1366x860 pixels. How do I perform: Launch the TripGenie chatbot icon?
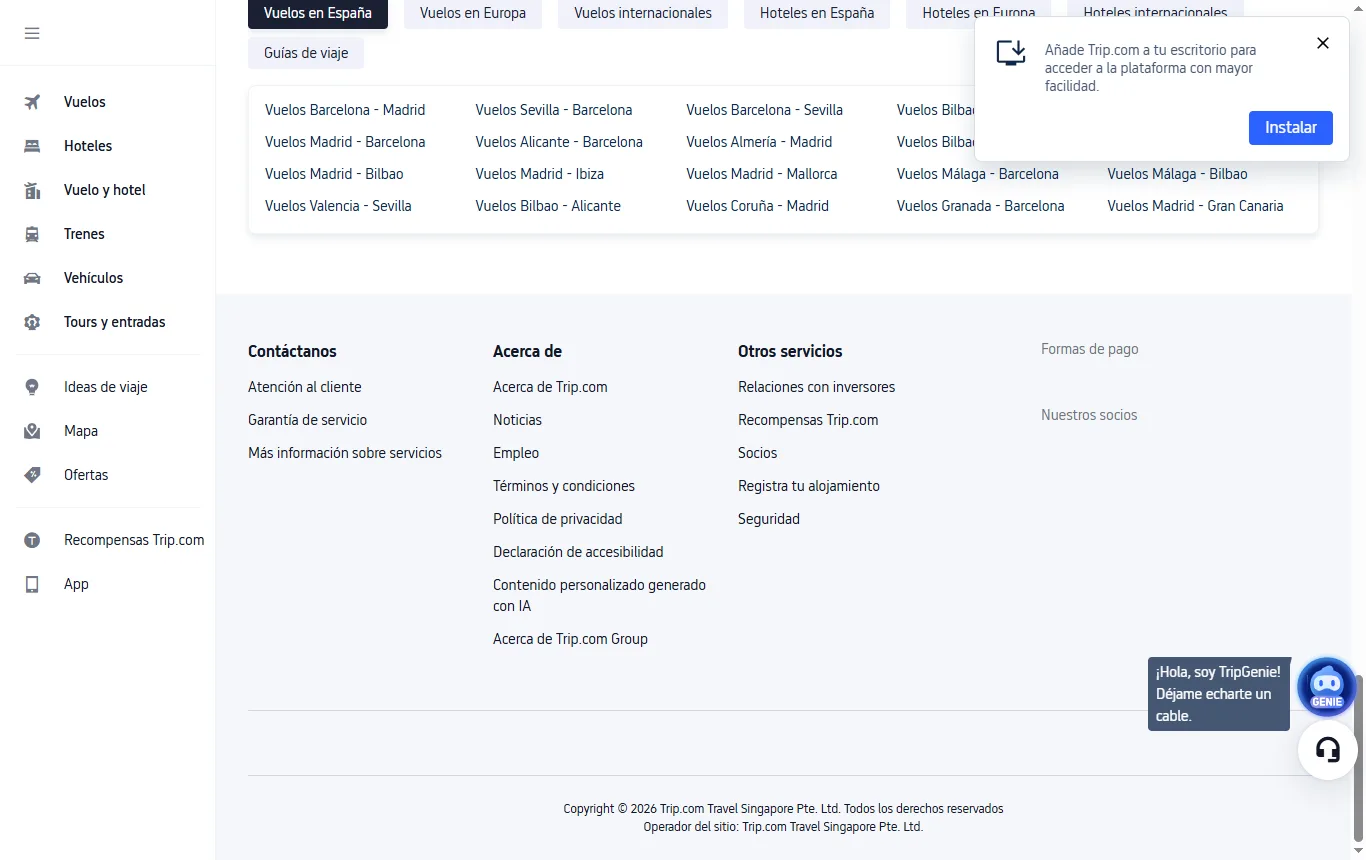coord(1326,686)
